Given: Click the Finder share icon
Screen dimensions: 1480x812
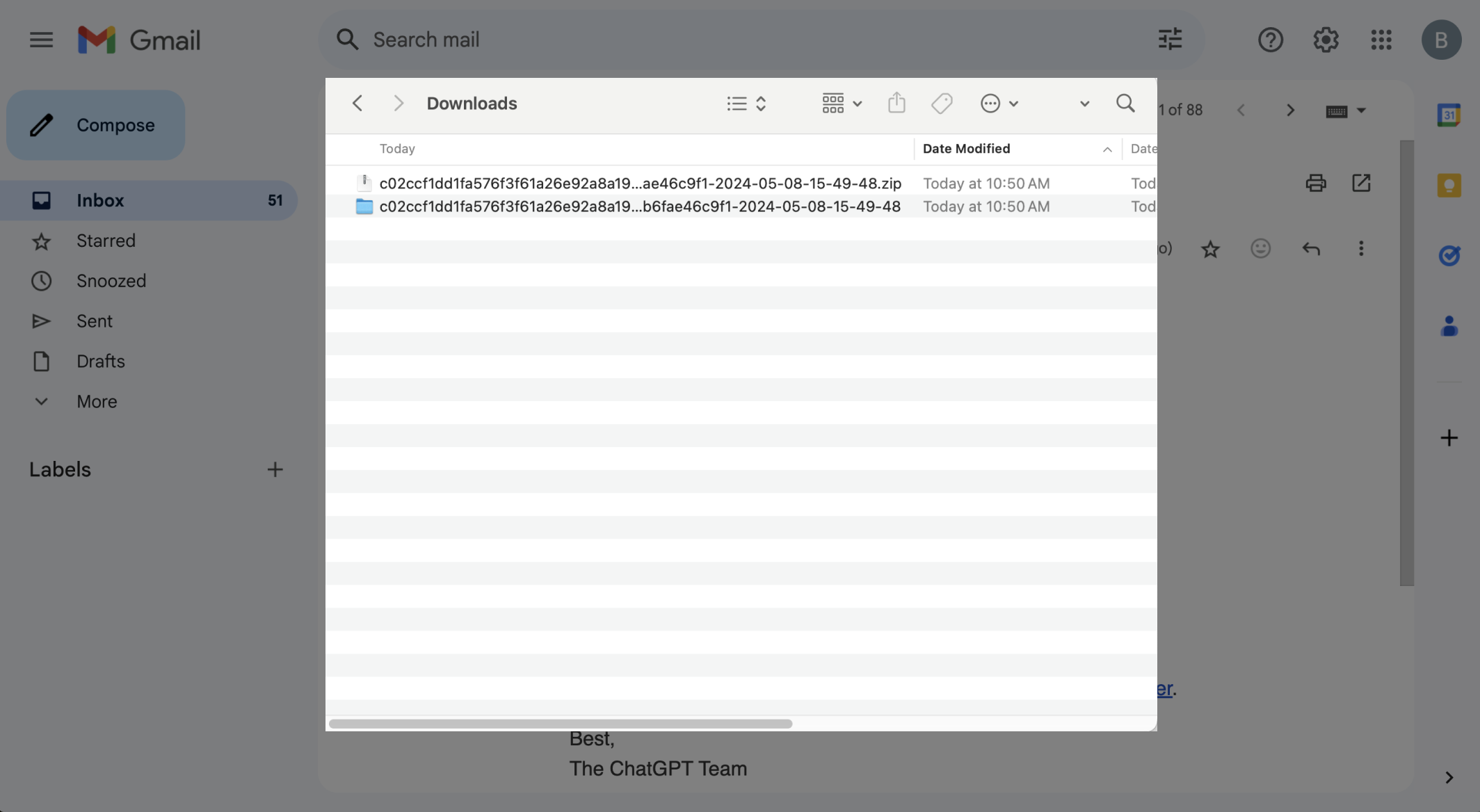Looking at the screenshot, I should tap(896, 104).
